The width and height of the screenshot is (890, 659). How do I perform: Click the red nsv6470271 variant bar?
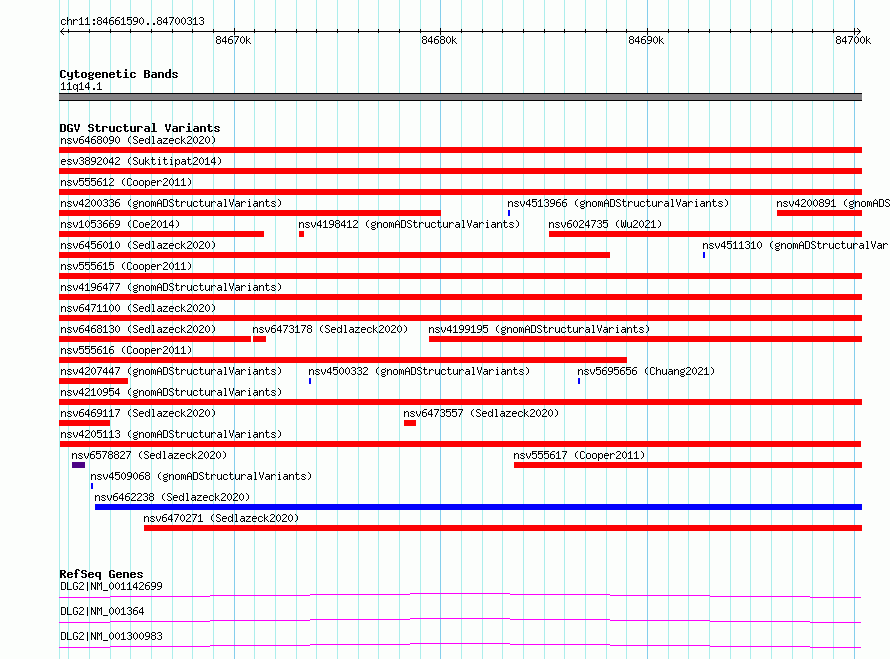coord(503,528)
